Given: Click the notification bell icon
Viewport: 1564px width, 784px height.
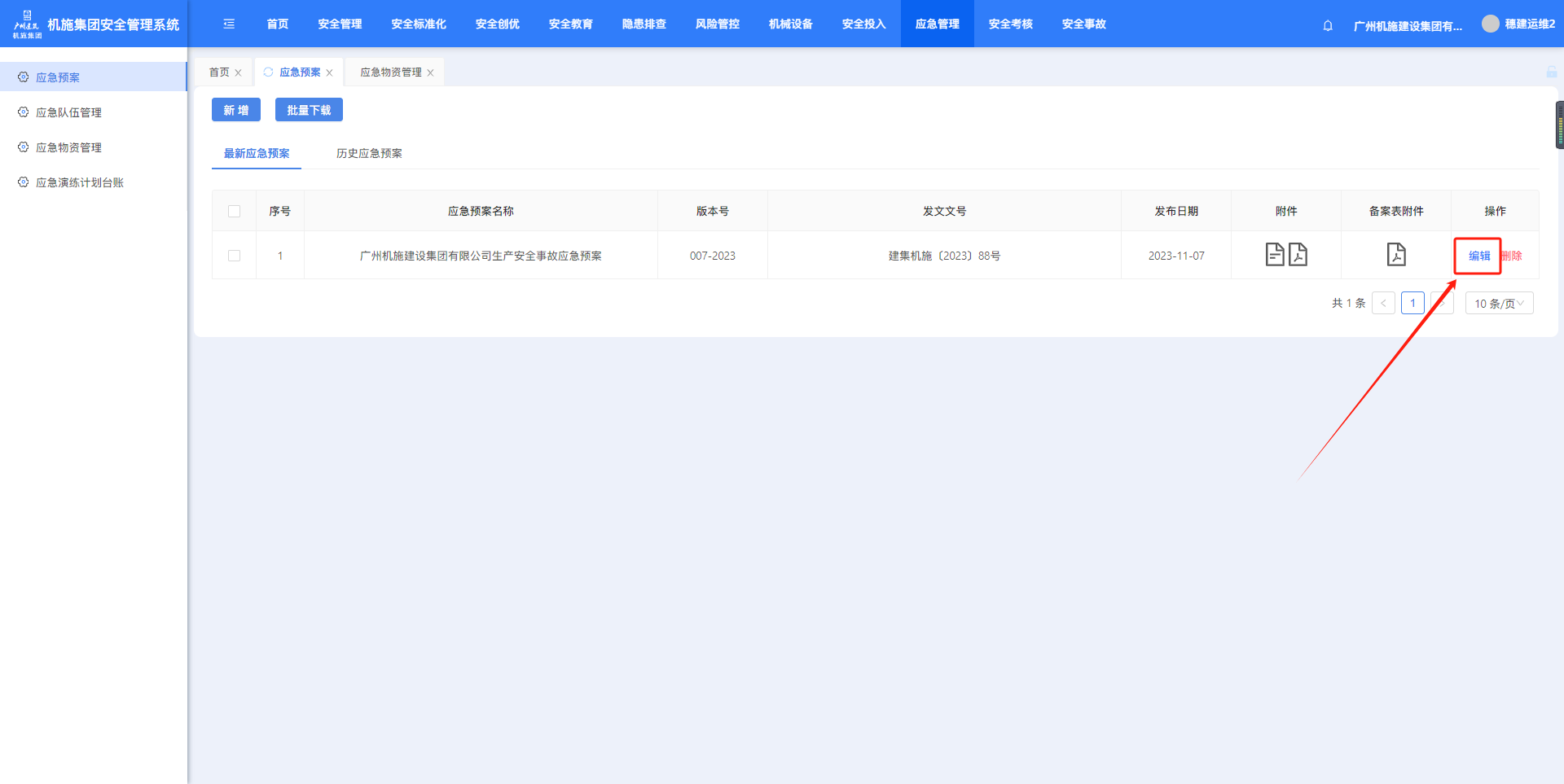Looking at the screenshot, I should click(1328, 25).
